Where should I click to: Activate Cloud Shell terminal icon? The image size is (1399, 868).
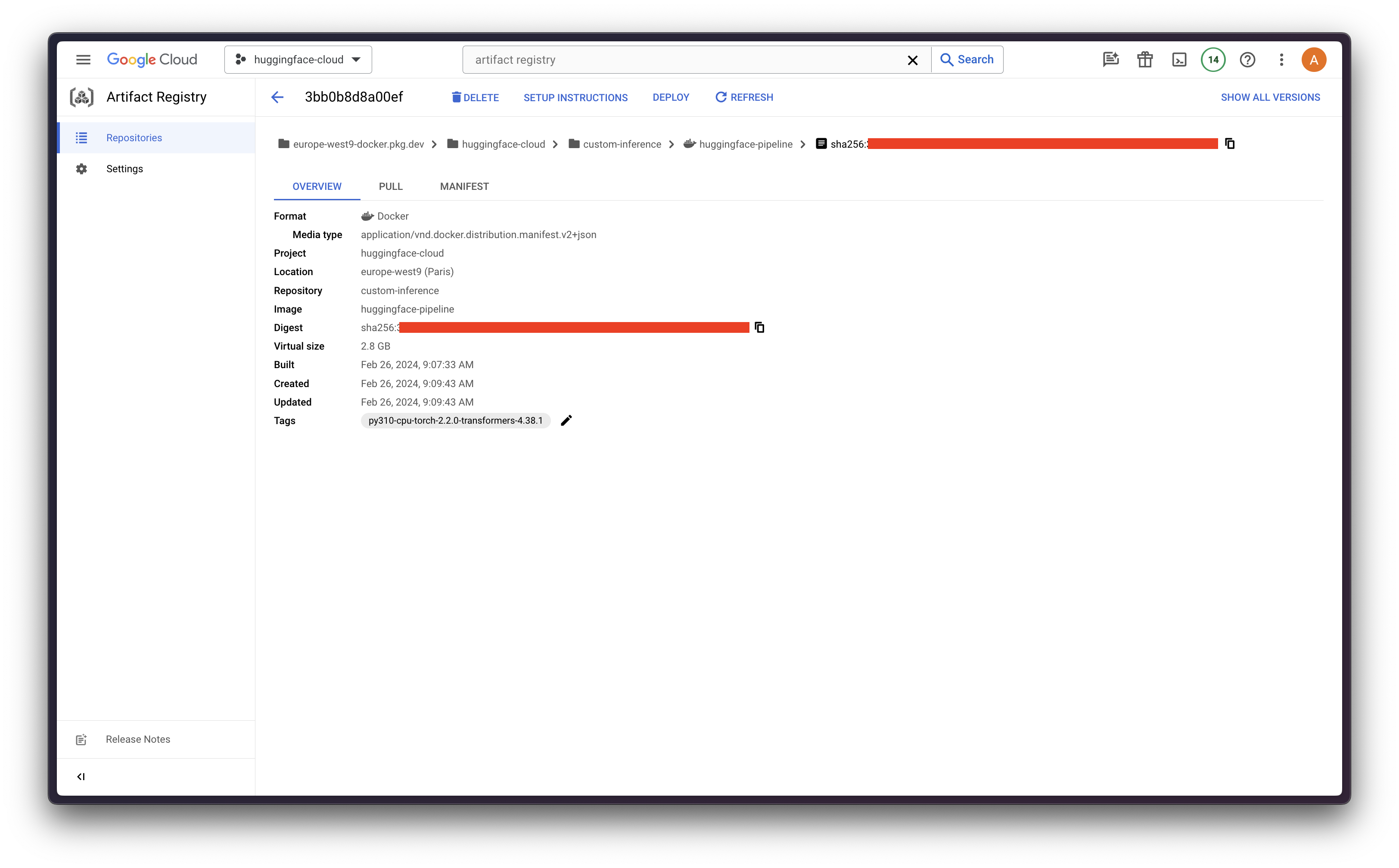click(x=1179, y=60)
